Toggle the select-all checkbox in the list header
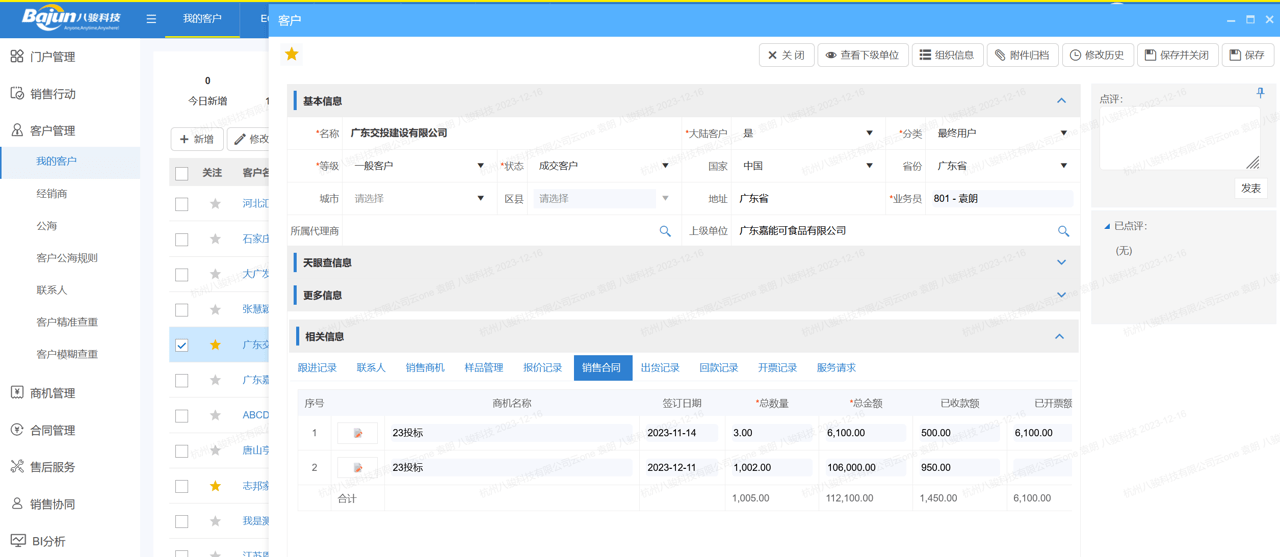The image size is (1280, 557). [x=182, y=173]
